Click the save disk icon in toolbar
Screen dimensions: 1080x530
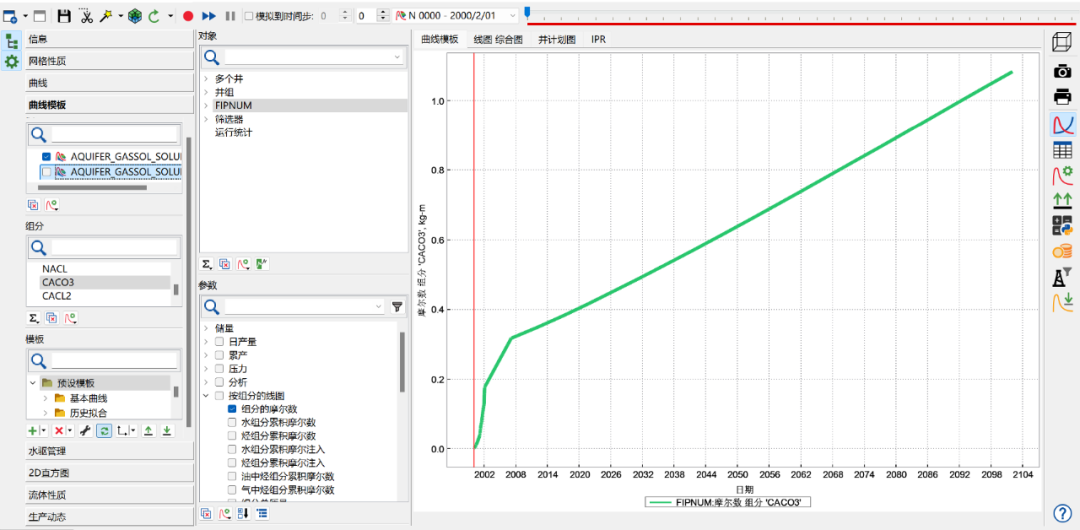(64, 16)
